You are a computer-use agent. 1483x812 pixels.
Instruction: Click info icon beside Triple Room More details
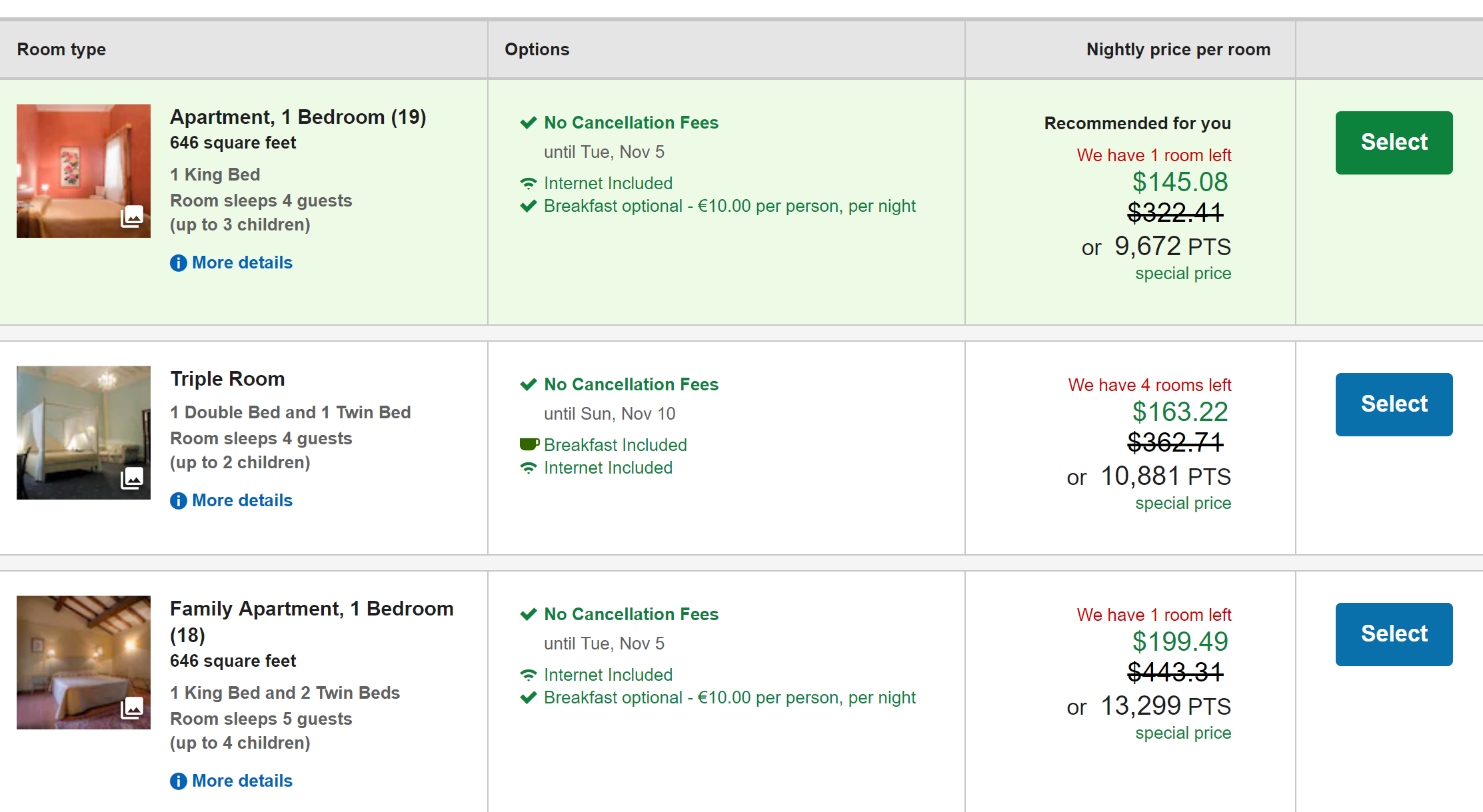(x=178, y=501)
